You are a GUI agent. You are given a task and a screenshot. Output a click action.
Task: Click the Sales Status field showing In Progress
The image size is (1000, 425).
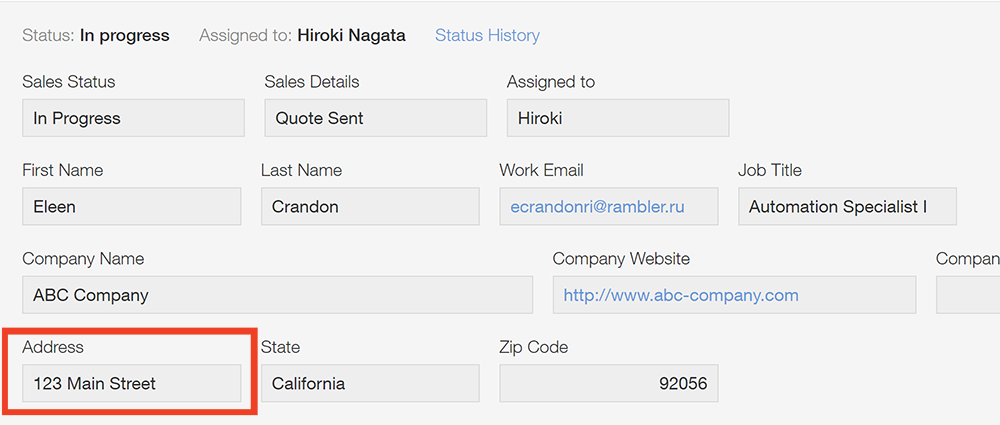pos(133,118)
